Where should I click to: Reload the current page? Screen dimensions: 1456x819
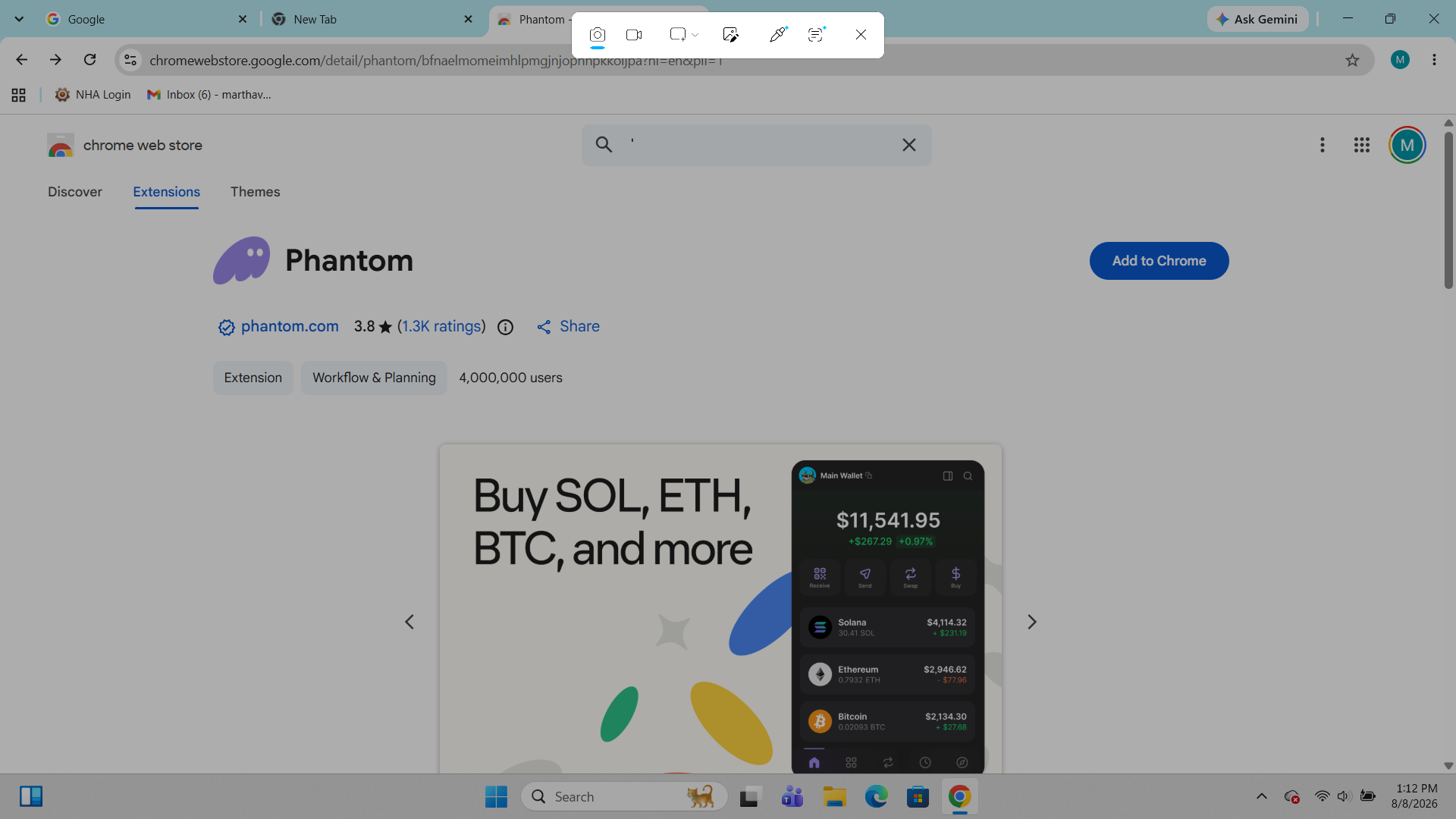[89, 60]
